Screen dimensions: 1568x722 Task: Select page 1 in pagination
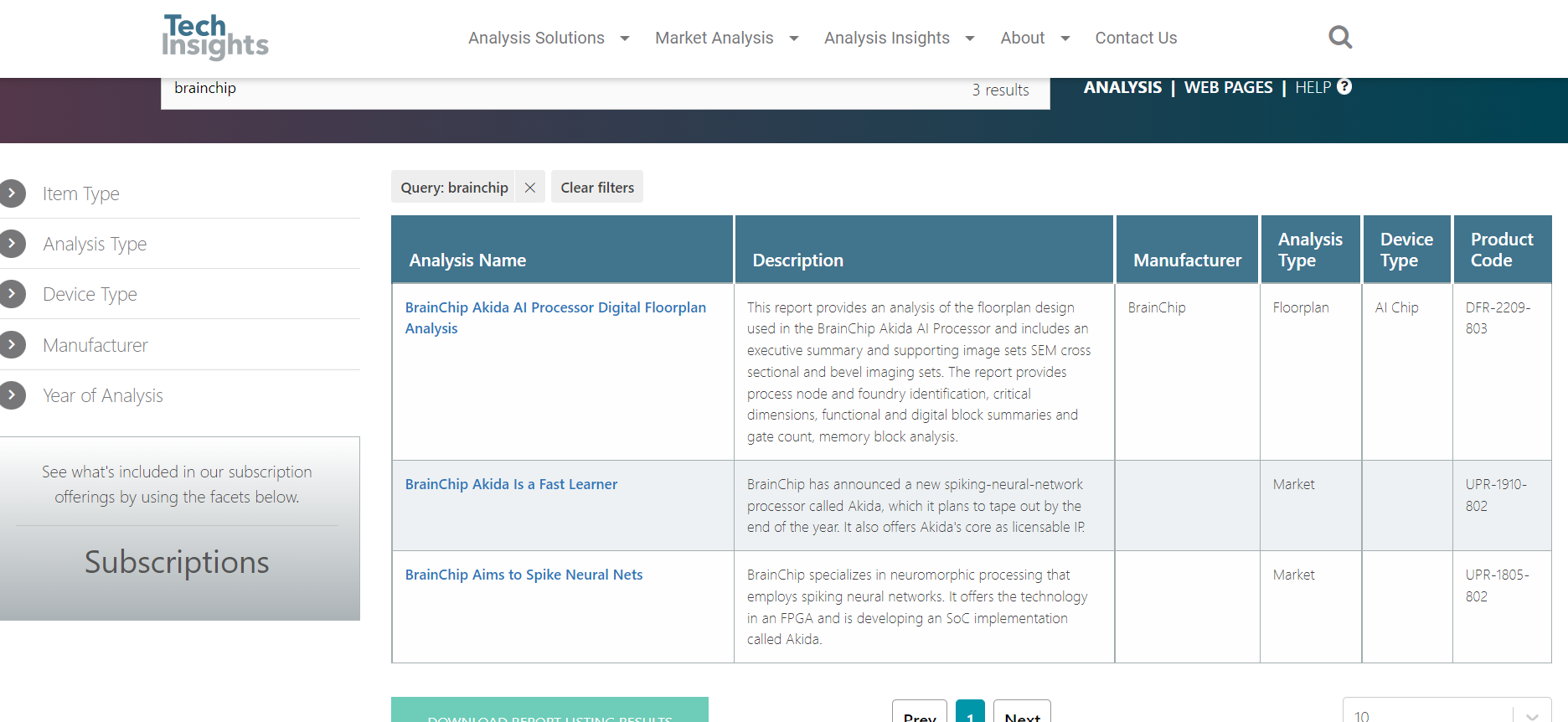point(970,712)
